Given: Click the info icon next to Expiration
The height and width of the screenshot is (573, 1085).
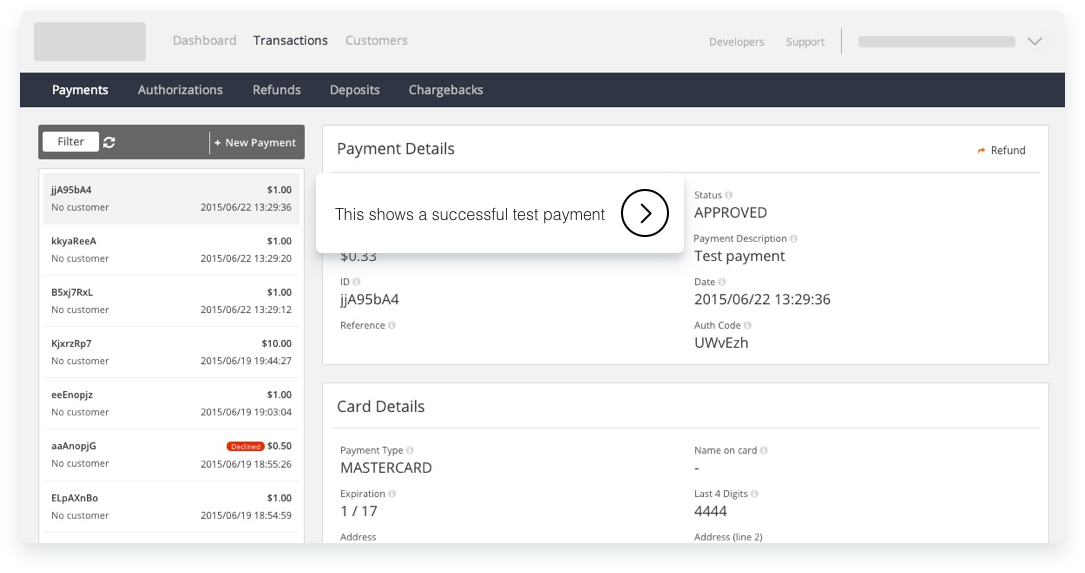Looking at the screenshot, I should coord(392,494).
